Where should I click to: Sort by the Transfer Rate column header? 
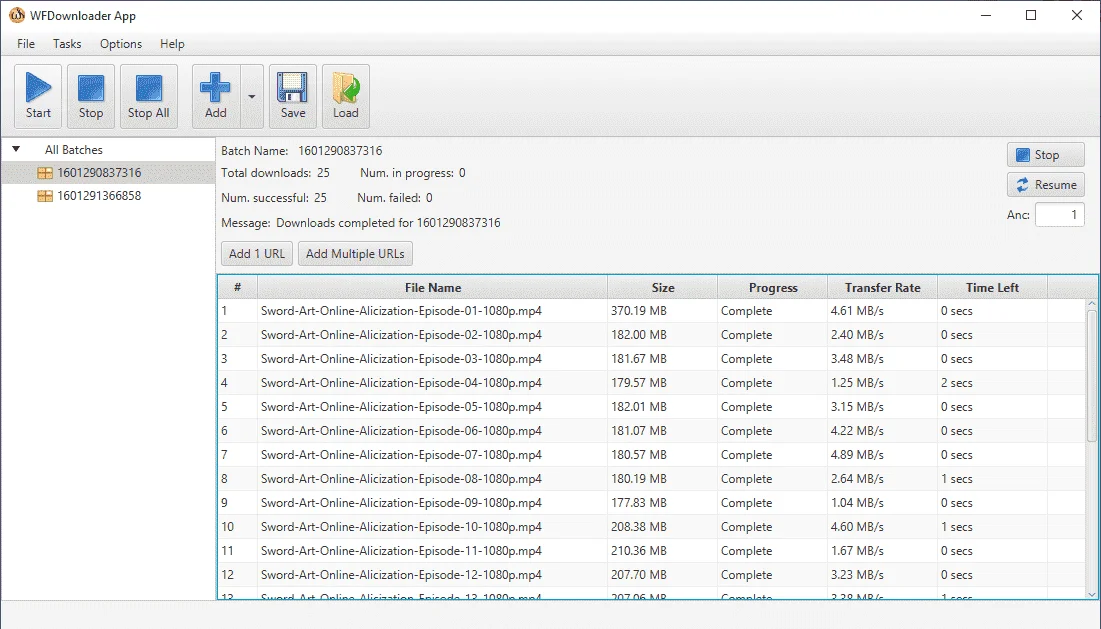click(x=883, y=287)
